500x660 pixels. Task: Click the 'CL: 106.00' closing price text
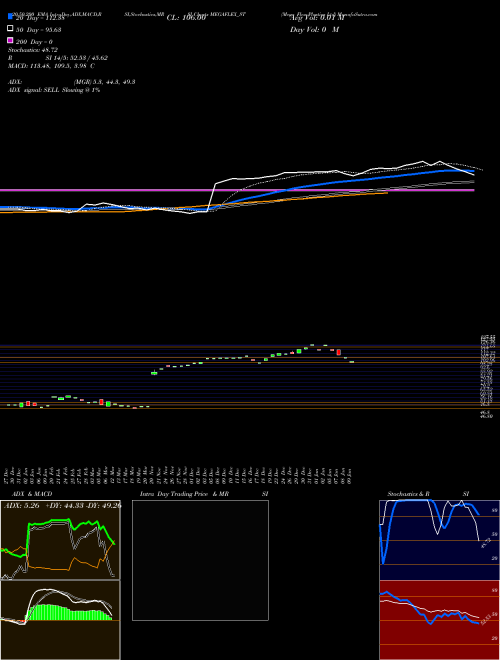click(186, 18)
